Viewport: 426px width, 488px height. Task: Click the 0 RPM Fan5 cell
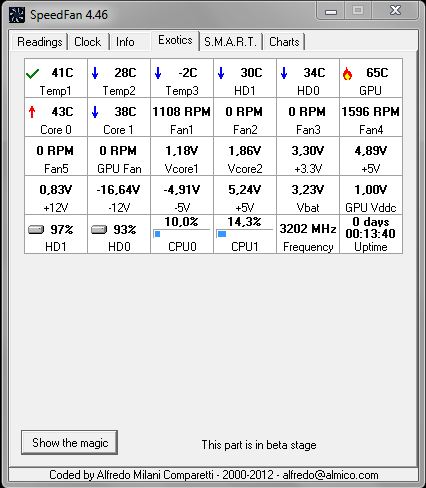click(56, 156)
